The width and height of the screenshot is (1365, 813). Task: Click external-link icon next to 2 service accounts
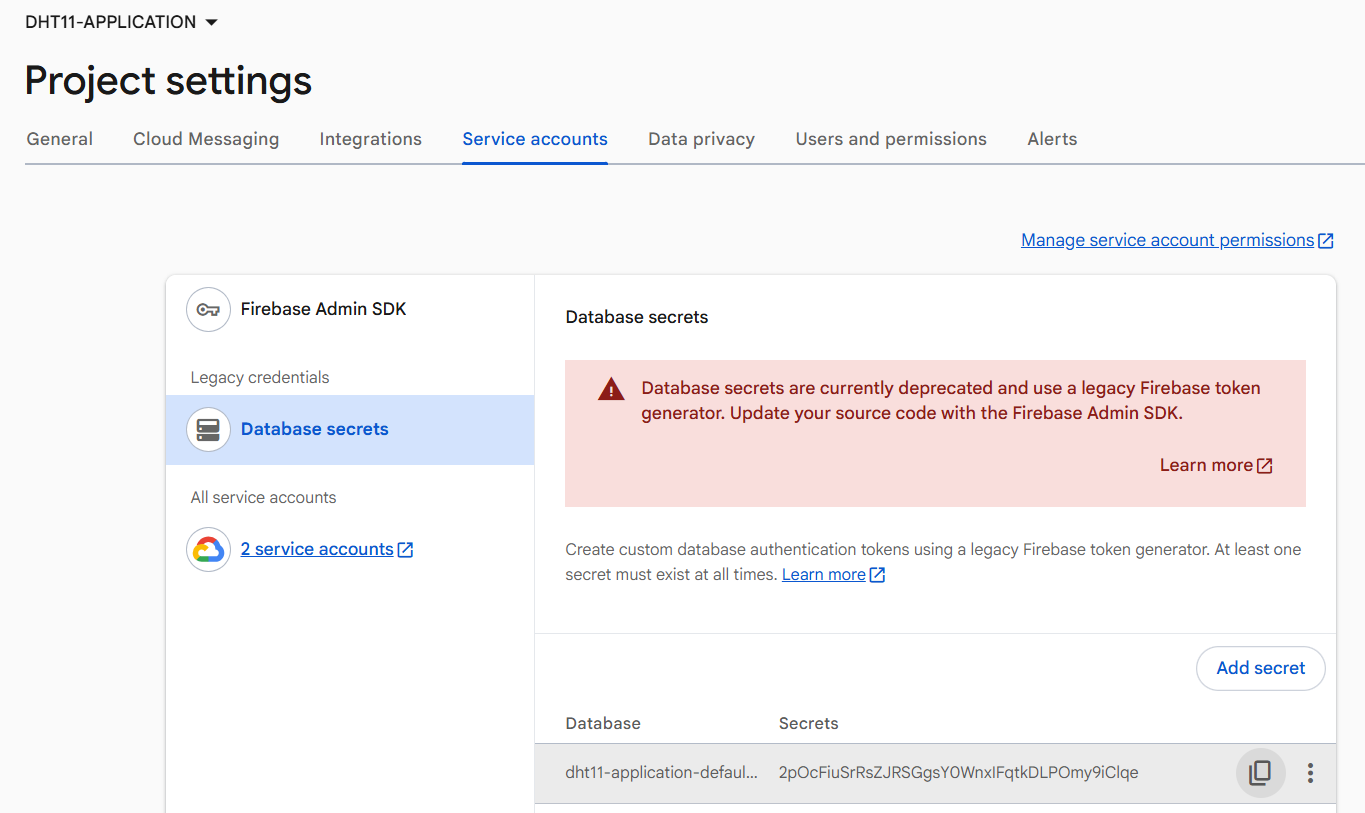coord(405,550)
